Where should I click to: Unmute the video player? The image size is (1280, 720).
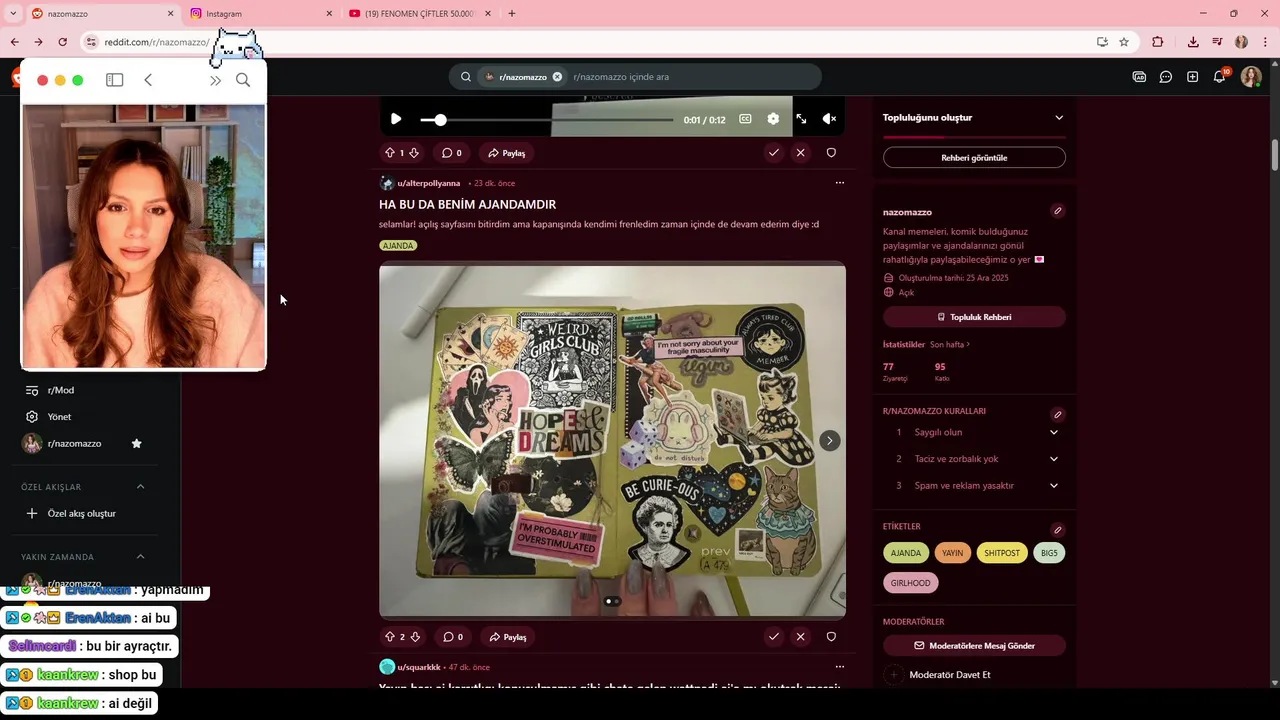coord(829,119)
